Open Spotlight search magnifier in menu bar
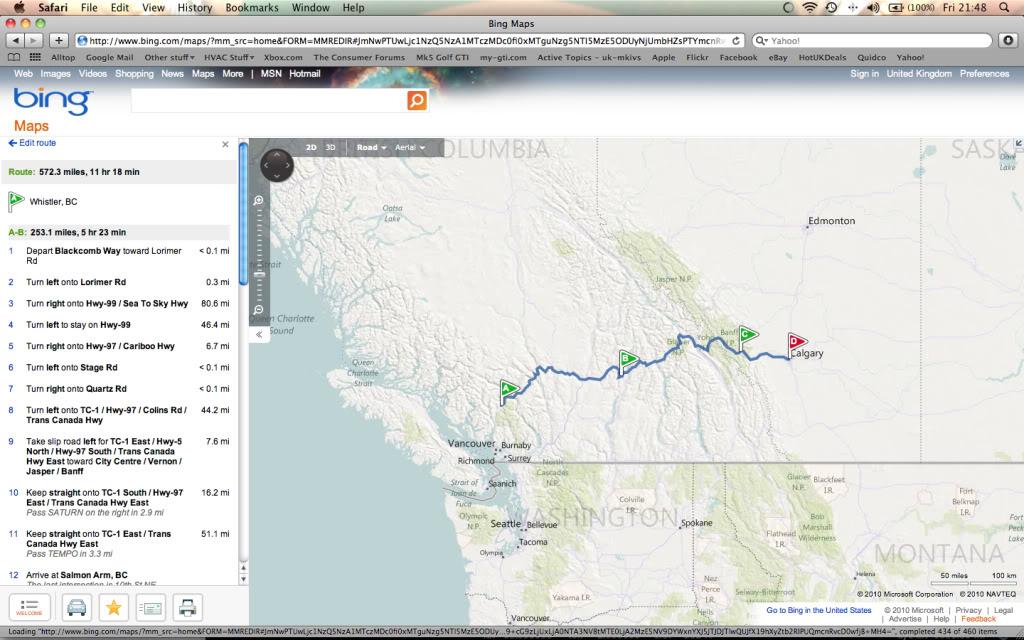The width and height of the screenshot is (1024, 640). tap(1004, 8)
